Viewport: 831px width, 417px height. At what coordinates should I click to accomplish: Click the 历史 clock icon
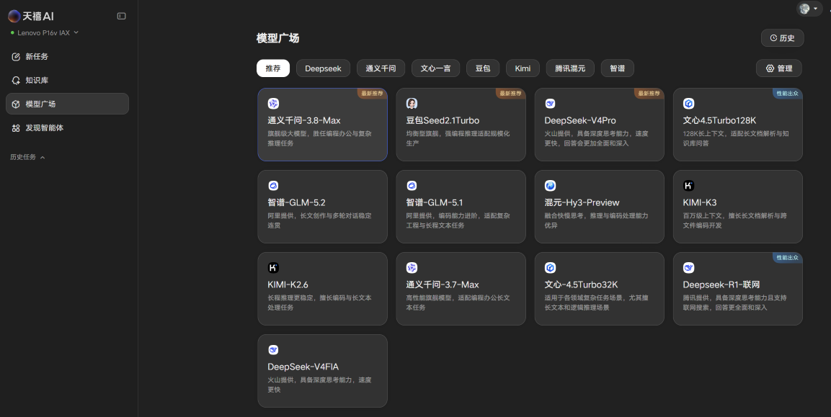tap(773, 38)
